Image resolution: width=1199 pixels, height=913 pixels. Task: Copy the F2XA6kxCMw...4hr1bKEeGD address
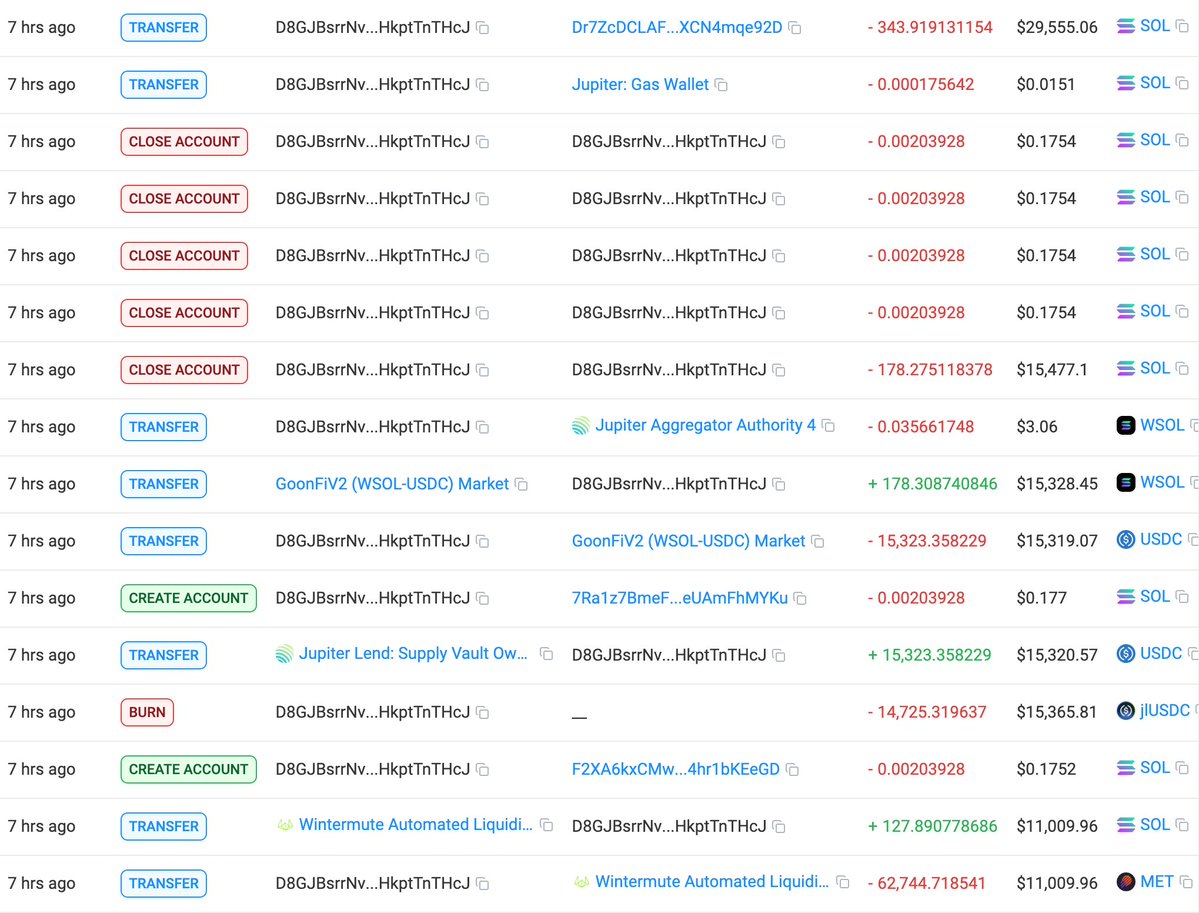click(x=793, y=770)
